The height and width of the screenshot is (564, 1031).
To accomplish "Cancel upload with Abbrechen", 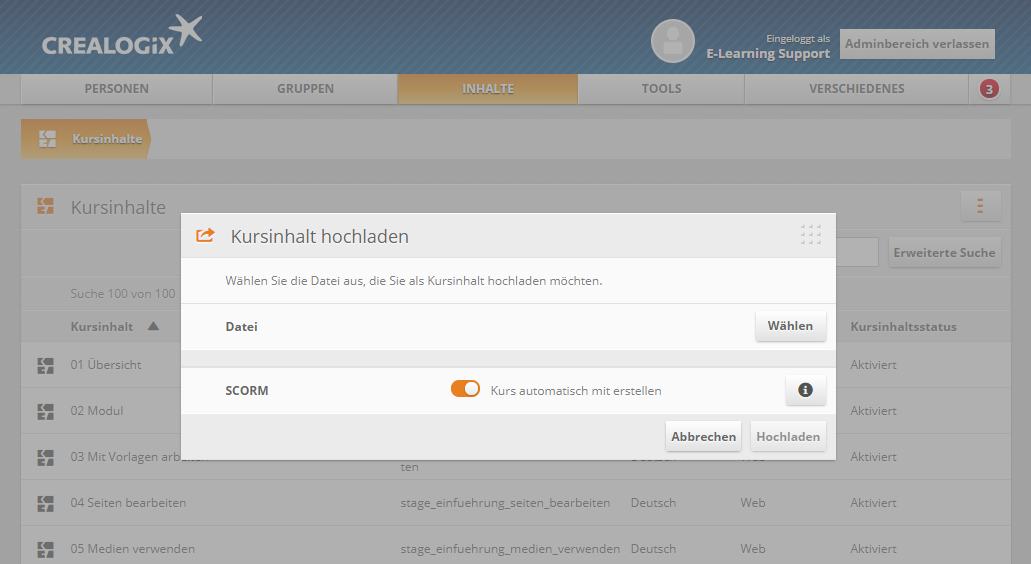I will tap(704, 436).
